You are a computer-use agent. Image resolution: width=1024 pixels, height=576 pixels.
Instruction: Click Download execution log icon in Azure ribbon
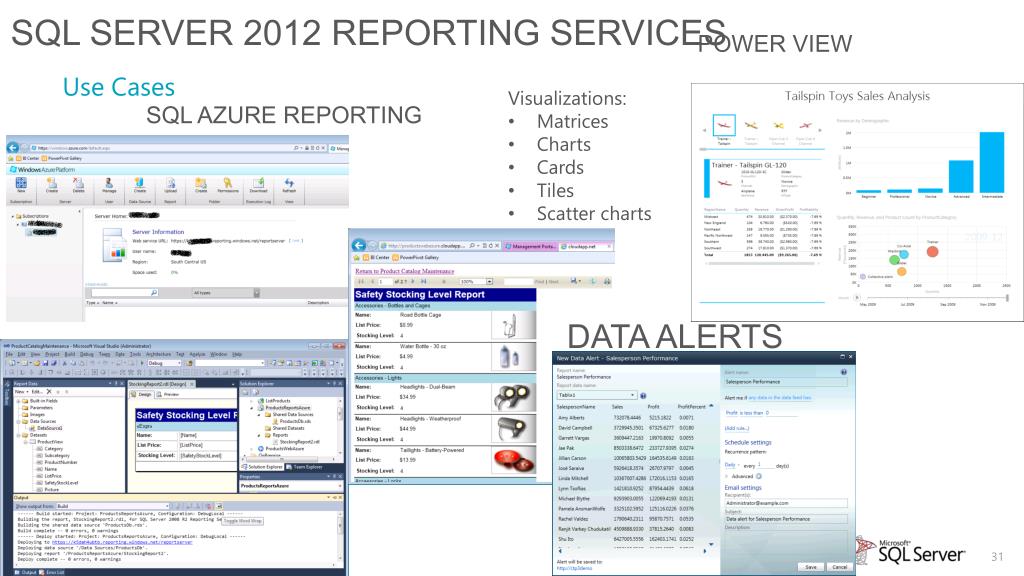(x=259, y=185)
